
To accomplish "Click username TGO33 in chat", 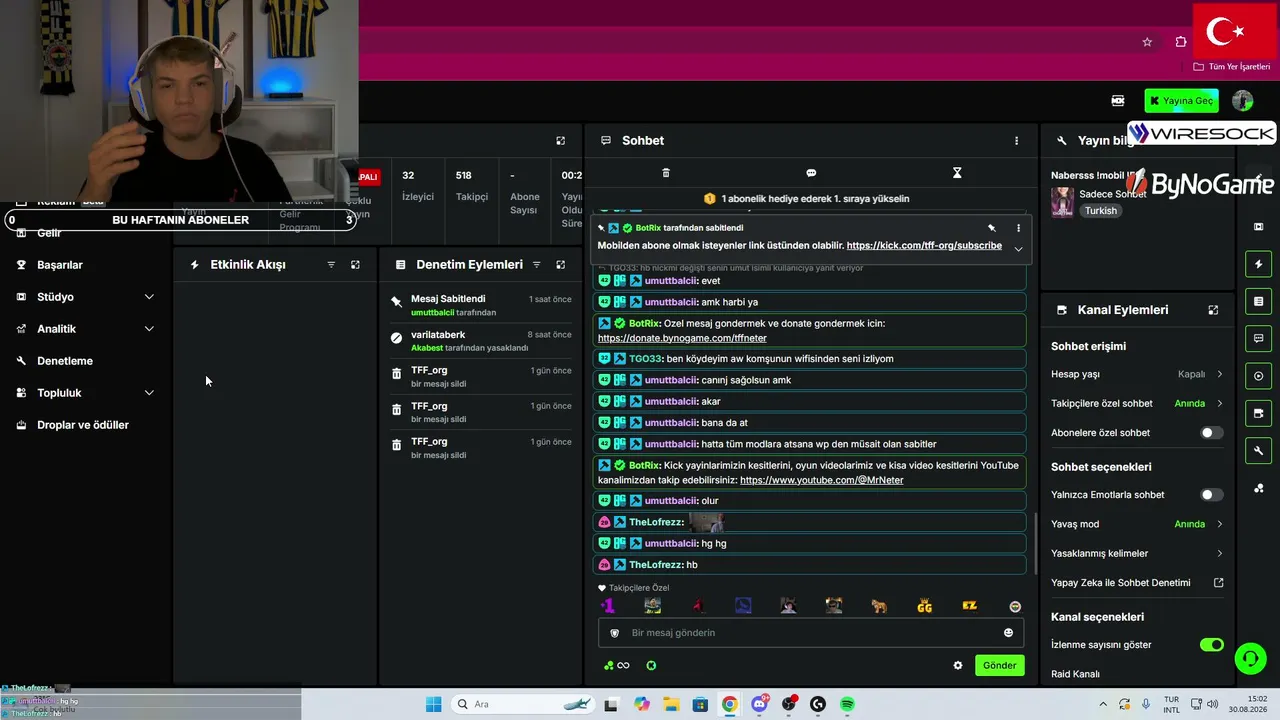I will [646, 359].
